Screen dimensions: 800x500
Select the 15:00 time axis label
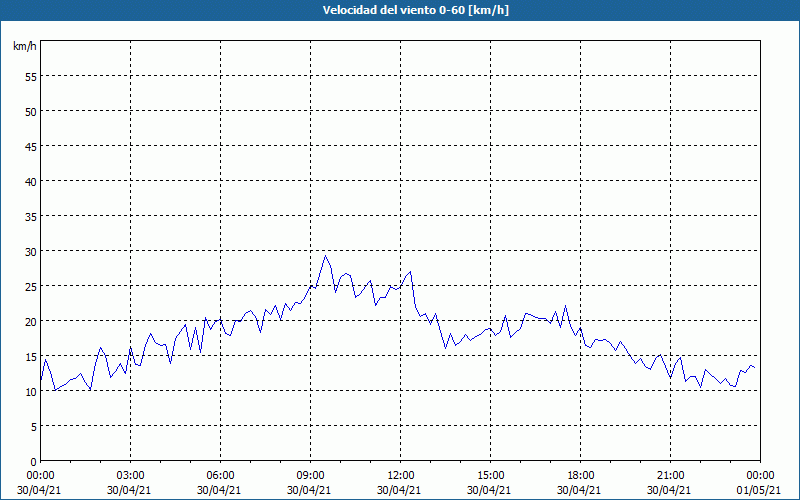490,475
